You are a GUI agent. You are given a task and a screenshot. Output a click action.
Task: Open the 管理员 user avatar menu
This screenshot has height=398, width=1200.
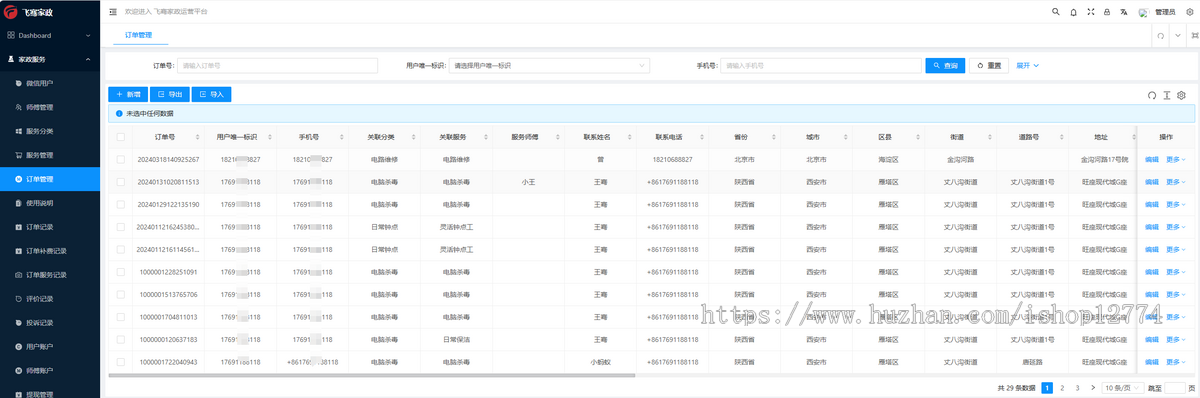[1157, 12]
